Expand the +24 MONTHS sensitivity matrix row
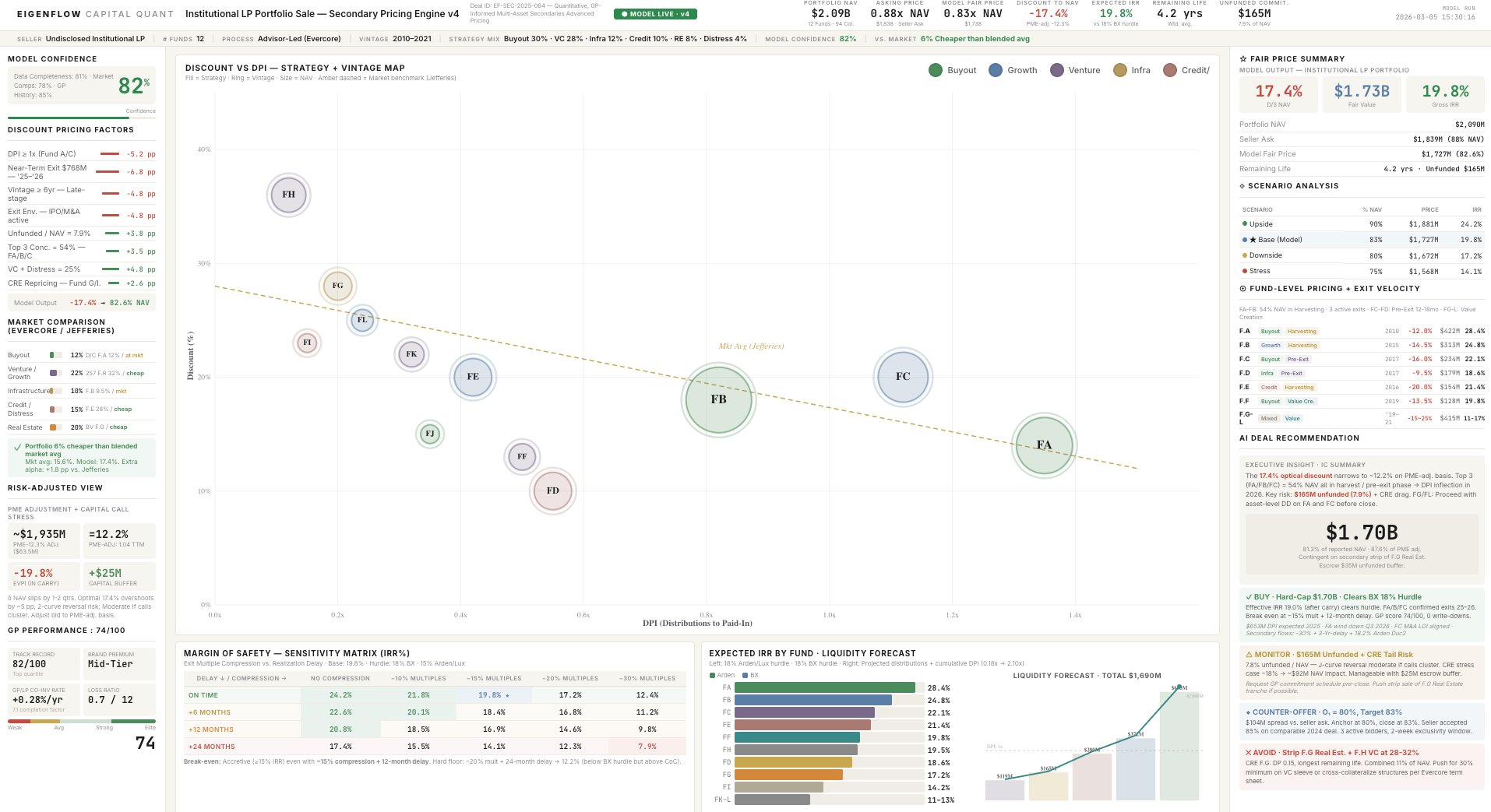 [434, 747]
